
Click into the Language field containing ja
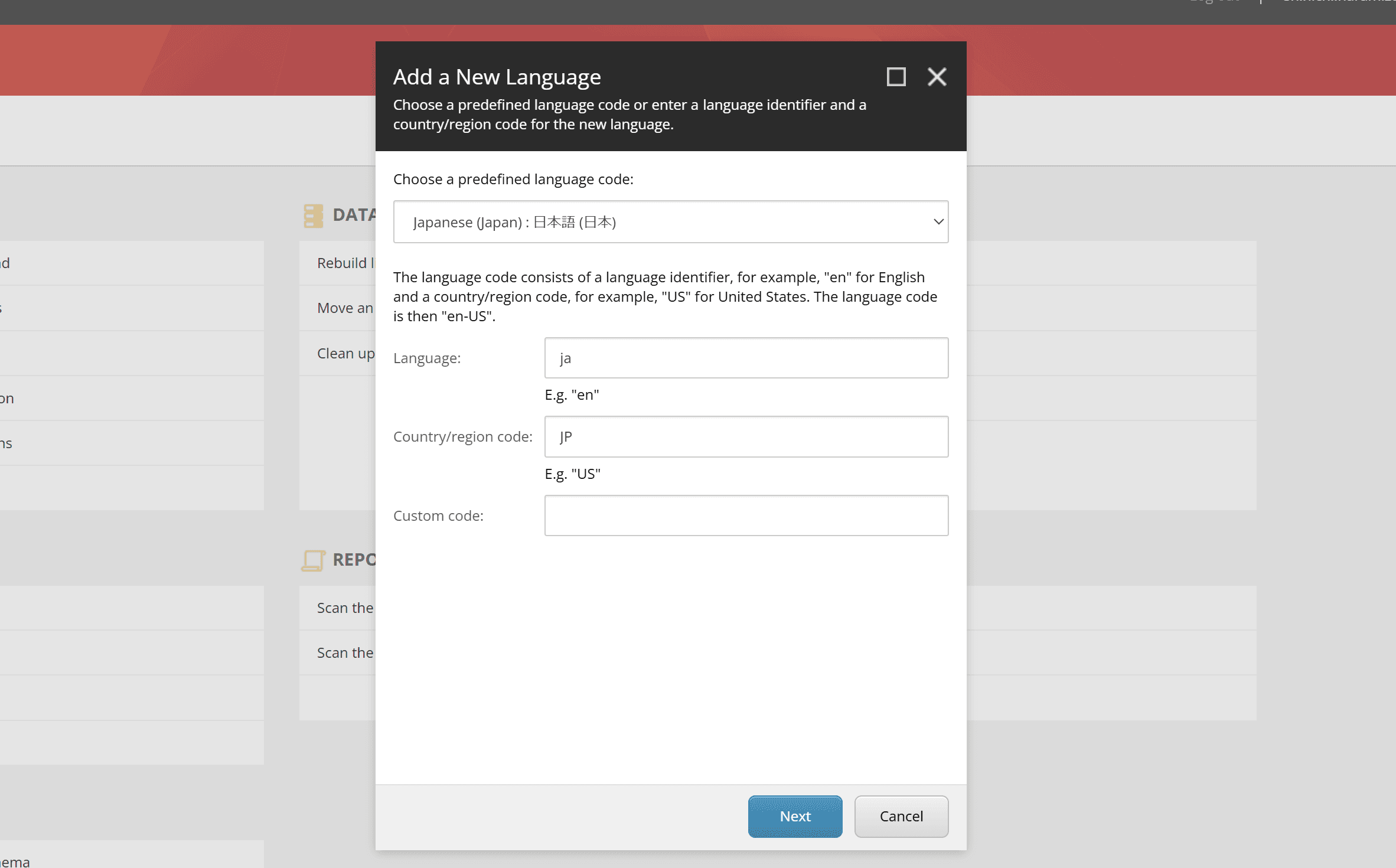coord(746,358)
